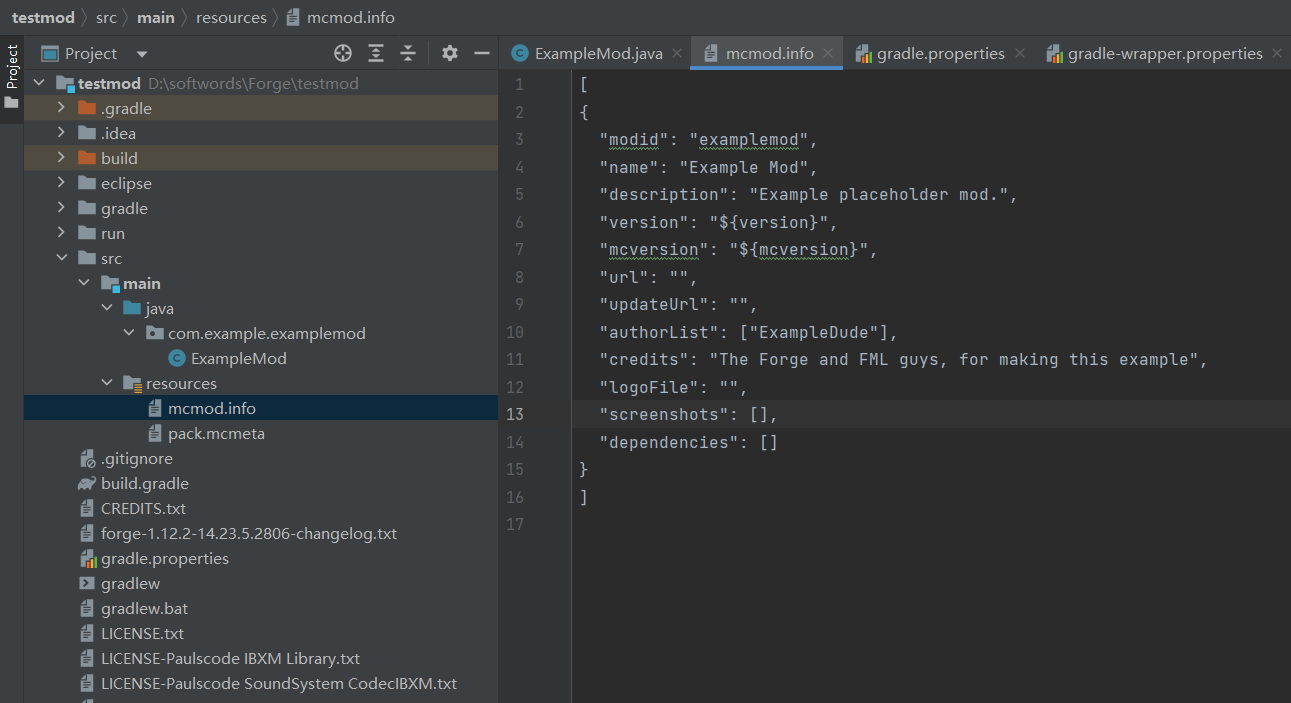Switch to the ExampleMod.java tab

pyautogui.click(x=598, y=54)
